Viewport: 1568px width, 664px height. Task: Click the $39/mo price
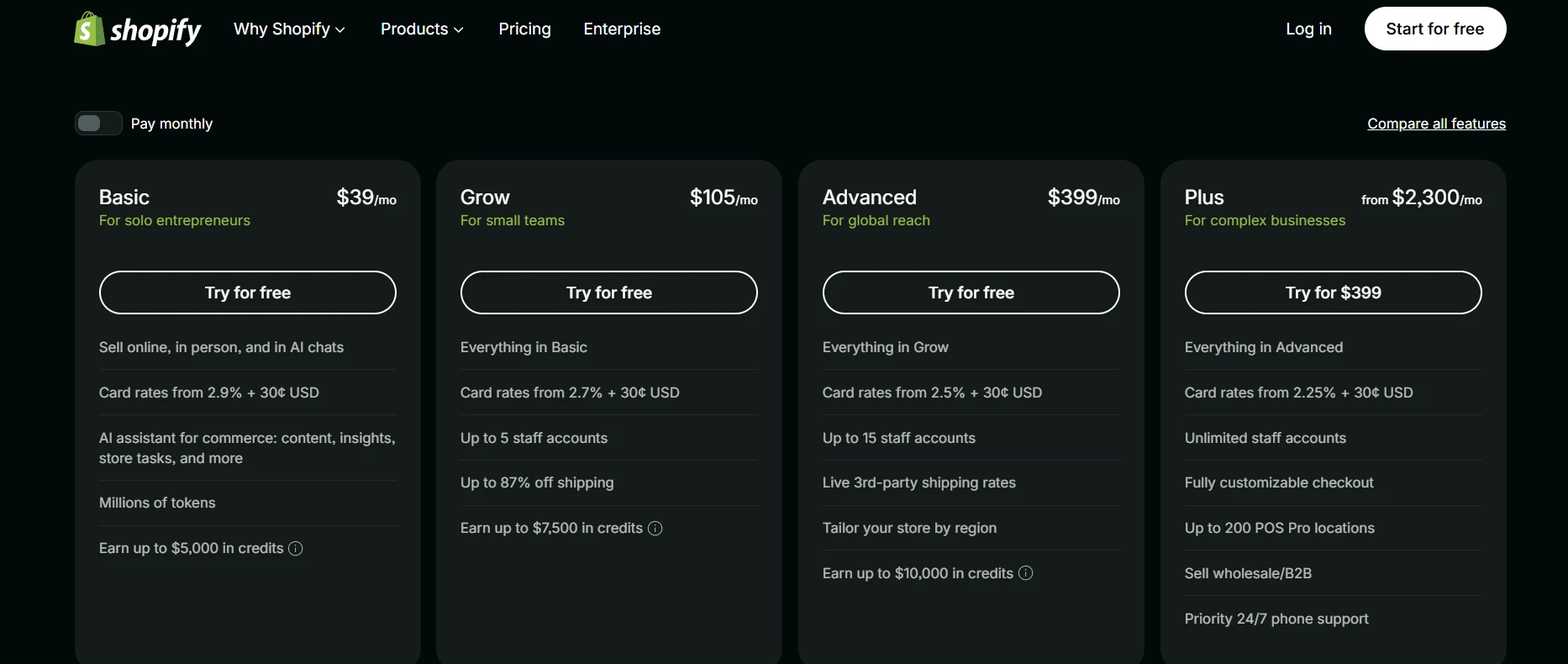pyautogui.click(x=366, y=198)
